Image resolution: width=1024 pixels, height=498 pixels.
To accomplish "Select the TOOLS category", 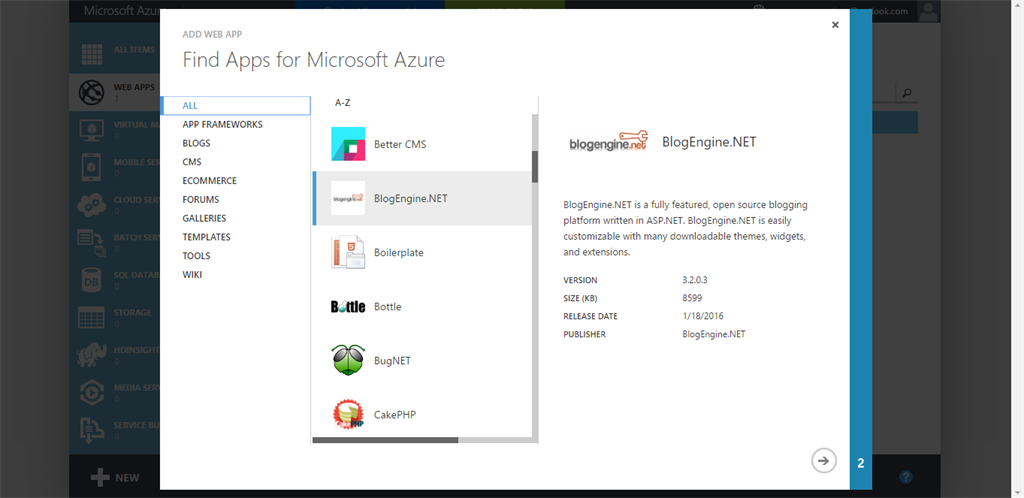I will (x=197, y=256).
